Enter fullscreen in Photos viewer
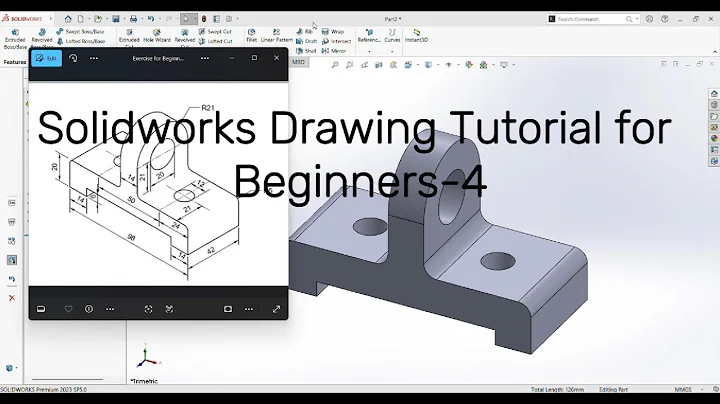This screenshot has width=720, height=404. pos(276,309)
